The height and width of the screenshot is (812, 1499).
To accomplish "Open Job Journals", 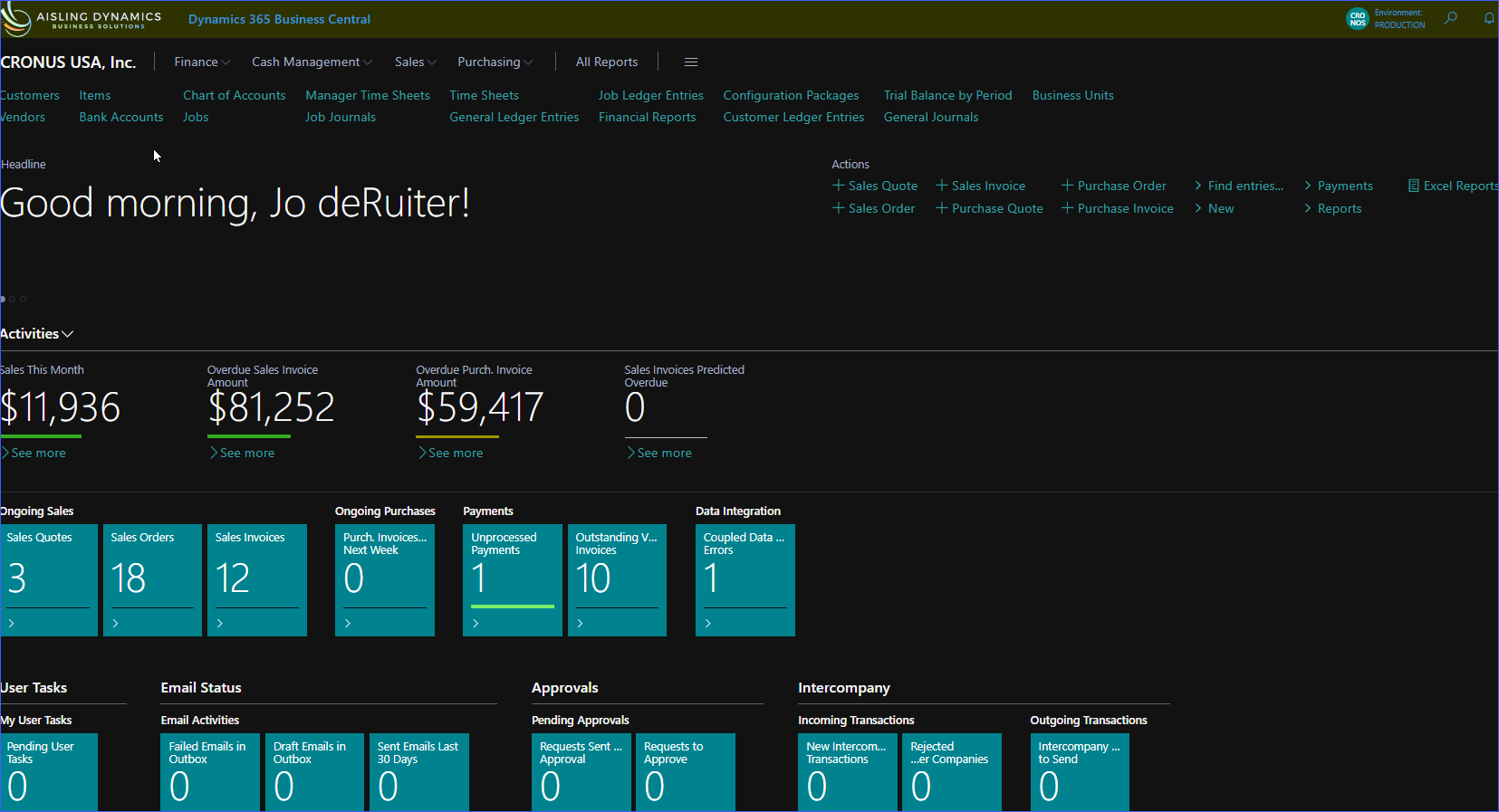I will pos(341,117).
